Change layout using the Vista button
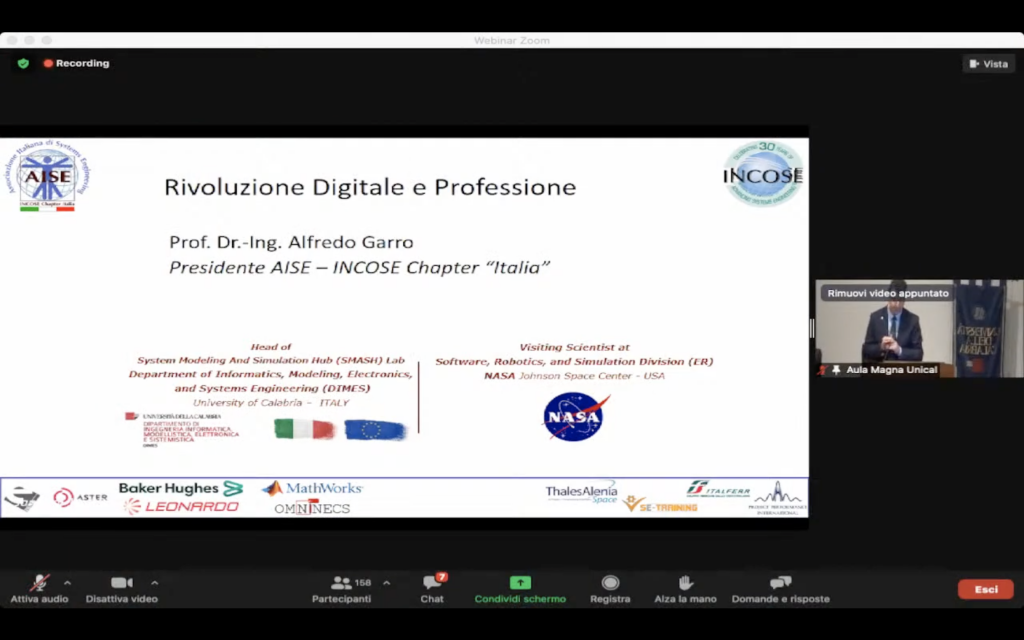Screen dimensions: 1024x640 click(x=989, y=64)
